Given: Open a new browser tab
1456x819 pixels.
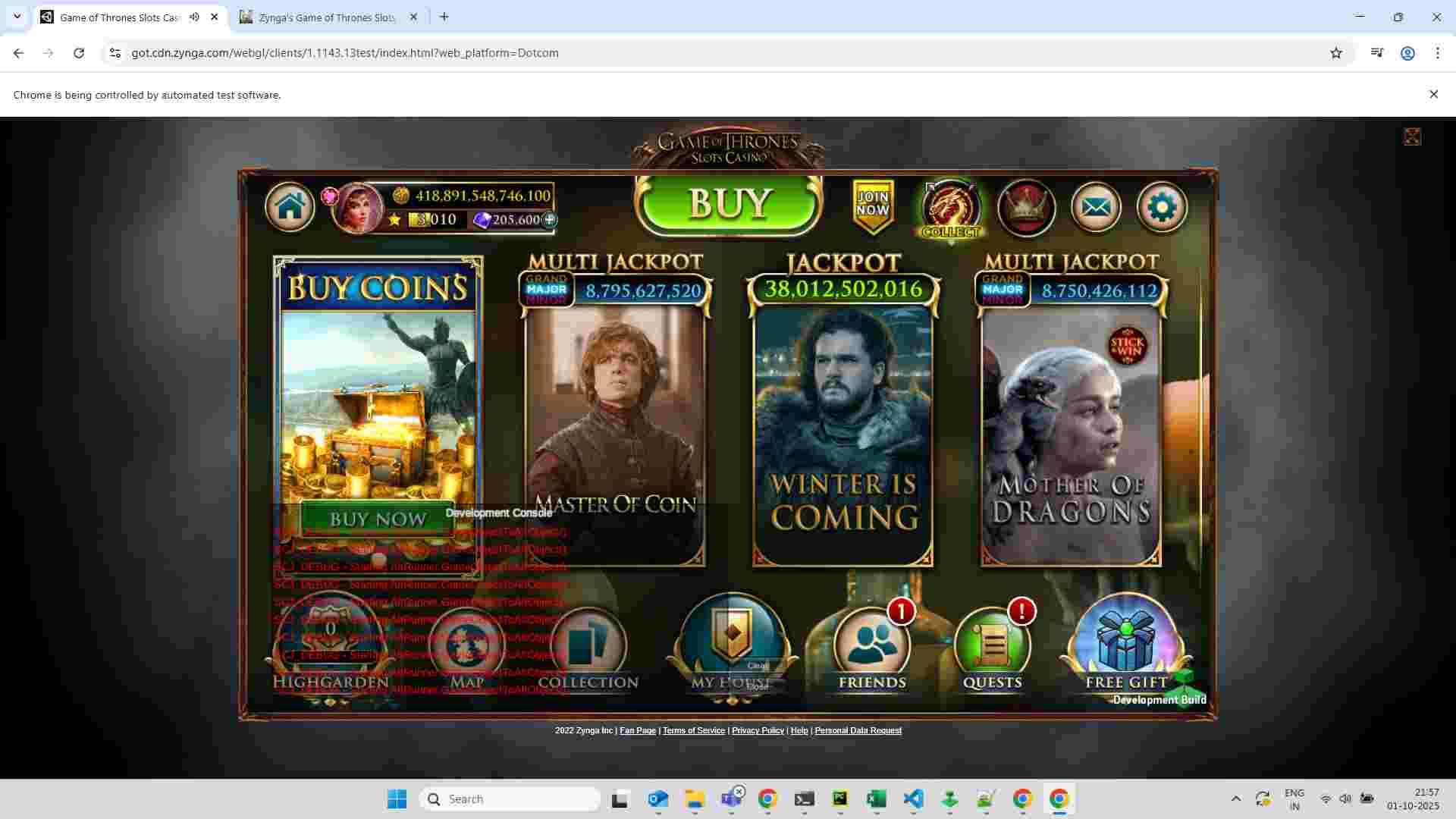Looking at the screenshot, I should click(x=444, y=17).
